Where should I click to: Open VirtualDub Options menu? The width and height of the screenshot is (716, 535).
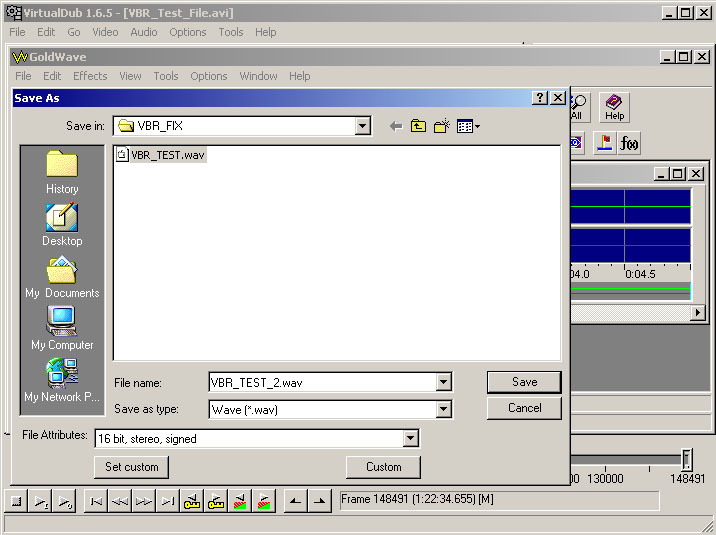(x=188, y=32)
